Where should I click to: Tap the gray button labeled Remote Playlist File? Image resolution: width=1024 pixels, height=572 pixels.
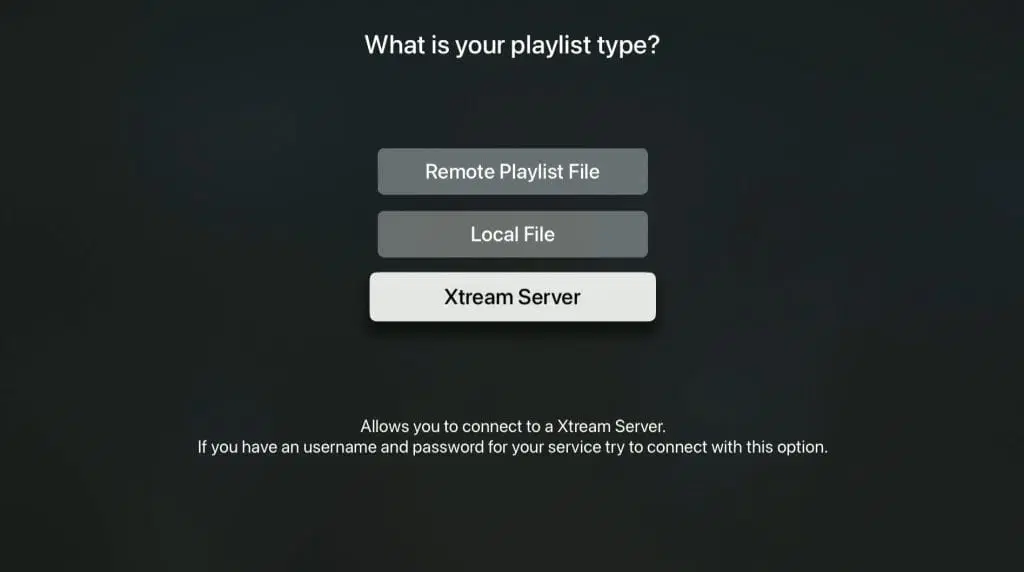[x=513, y=171]
